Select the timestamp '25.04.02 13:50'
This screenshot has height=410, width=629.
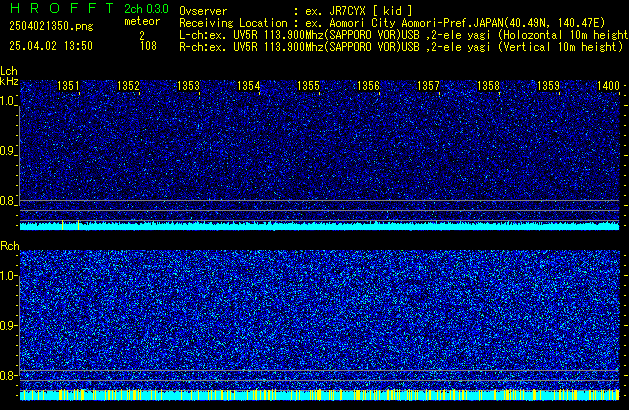click(x=51, y=46)
